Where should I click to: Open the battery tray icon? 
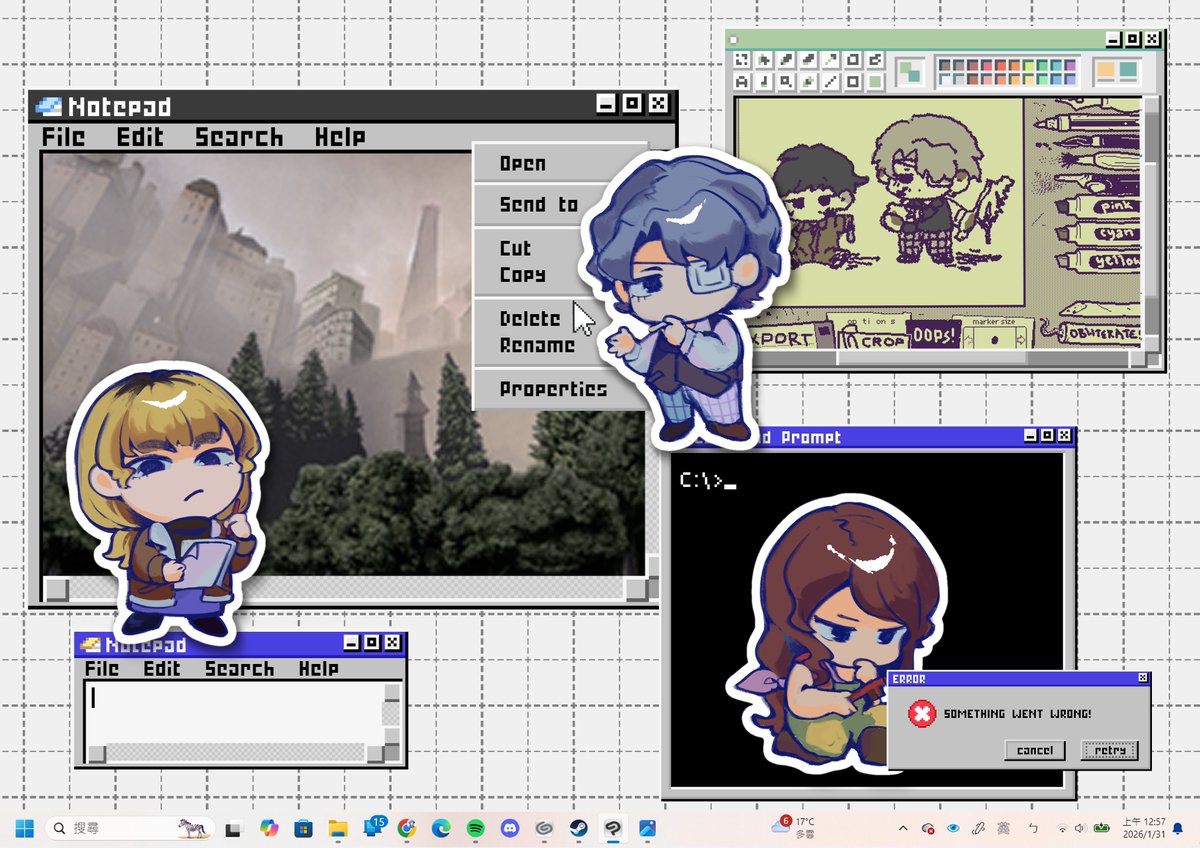click(x=1101, y=827)
